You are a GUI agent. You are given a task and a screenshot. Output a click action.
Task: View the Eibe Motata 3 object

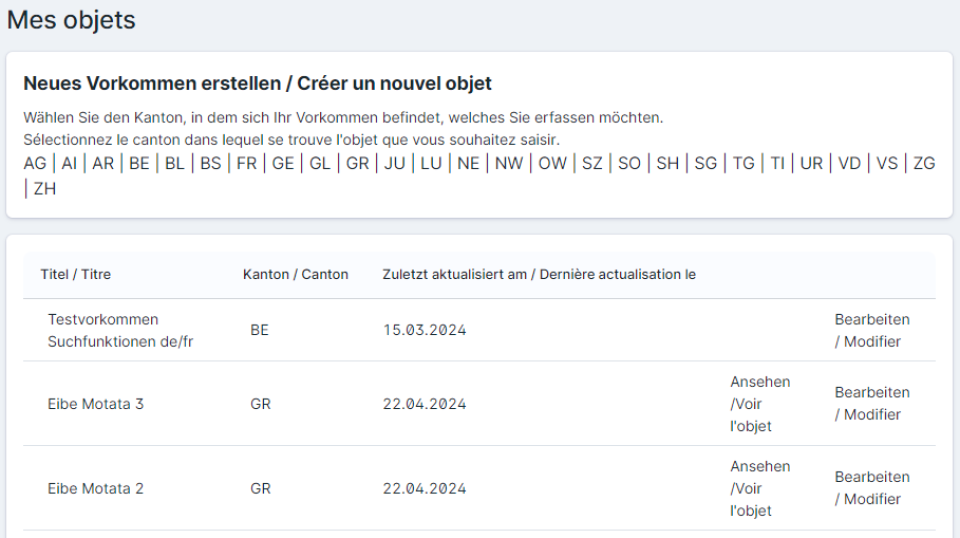click(760, 403)
